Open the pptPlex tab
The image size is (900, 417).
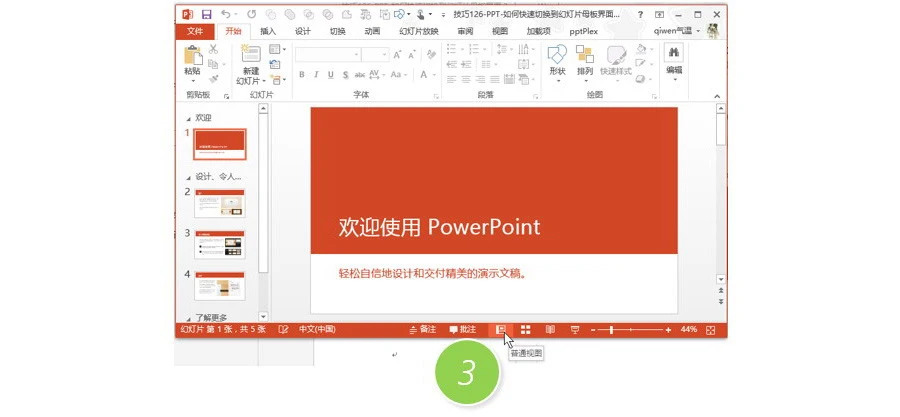583,32
